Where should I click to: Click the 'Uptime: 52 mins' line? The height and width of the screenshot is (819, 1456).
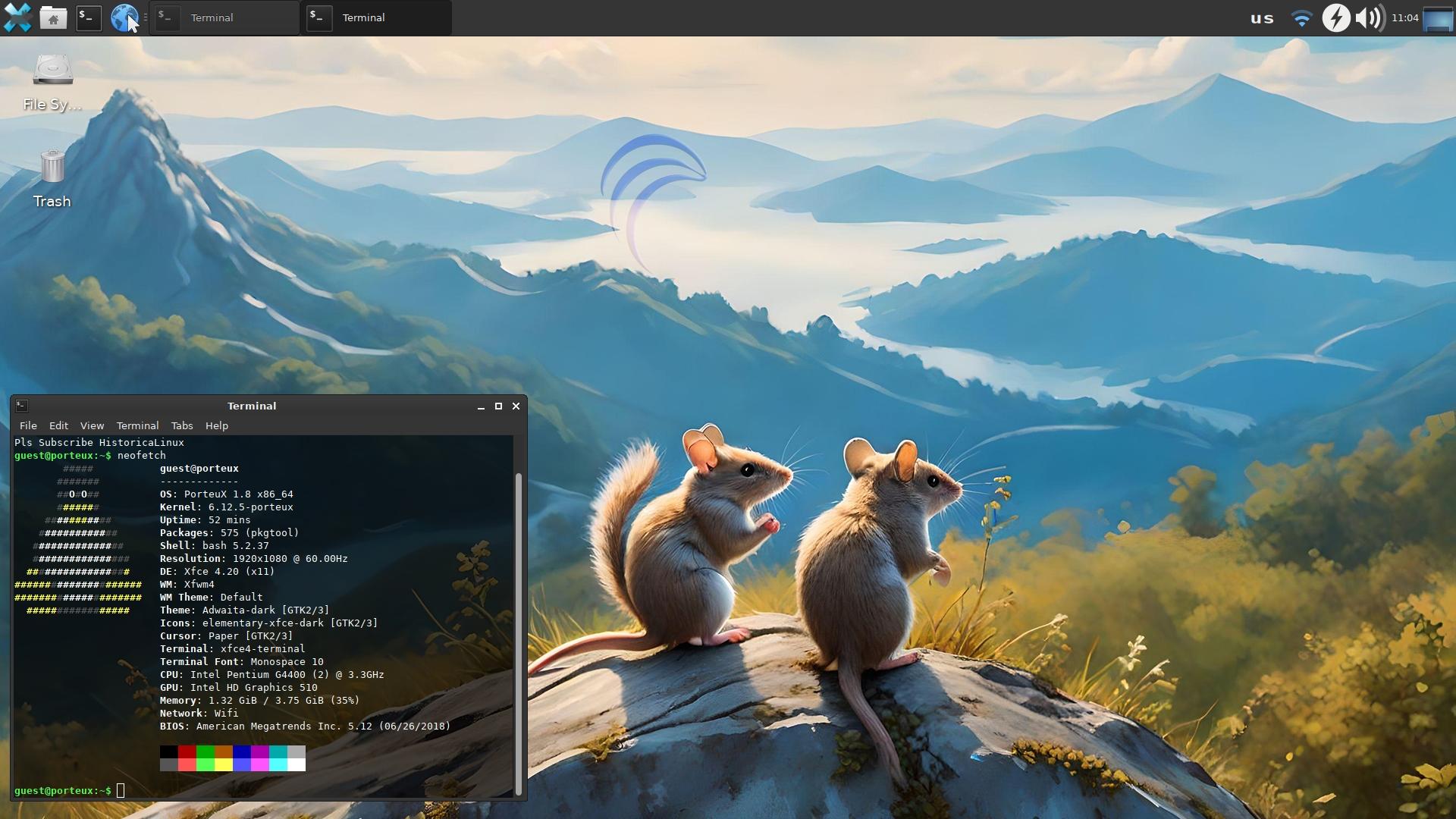pyautogui.click(x=205, y=520)
